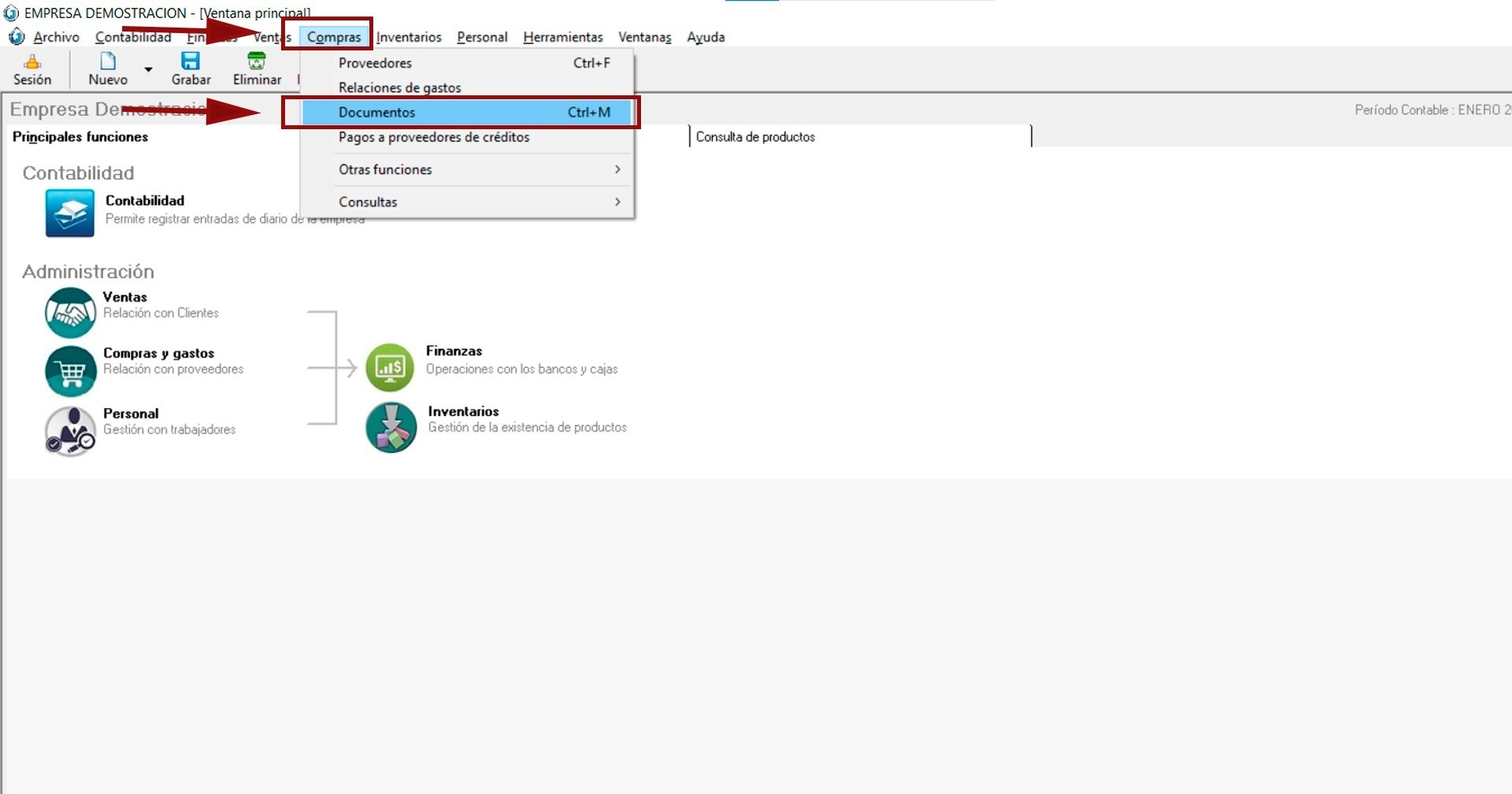1512x794 pixels.
Task: Open the Inventarios menu bar item
Action: point(409,37)
